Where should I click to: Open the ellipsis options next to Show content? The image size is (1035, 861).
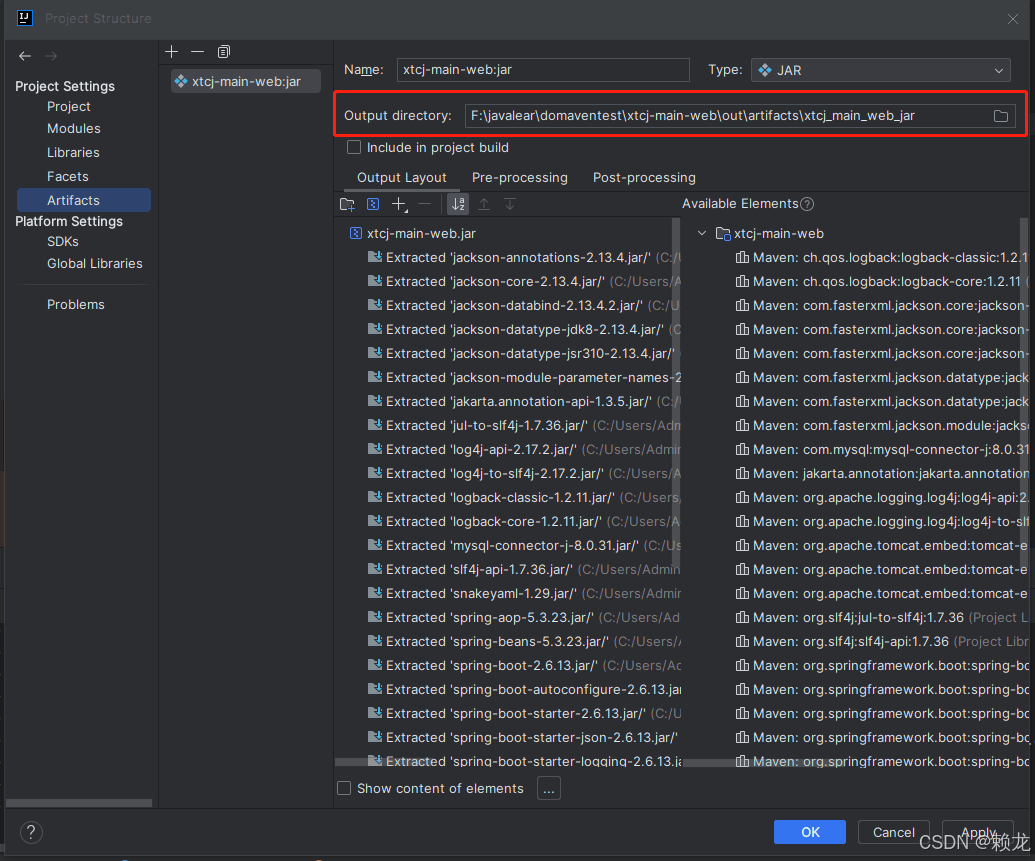tap(549, 788)
